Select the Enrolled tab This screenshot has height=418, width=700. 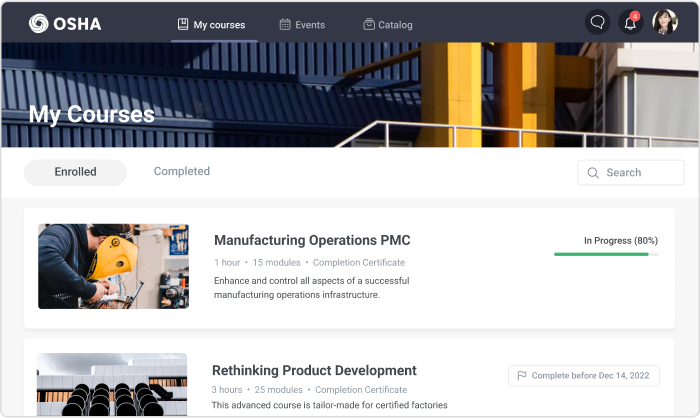(75, 172)
